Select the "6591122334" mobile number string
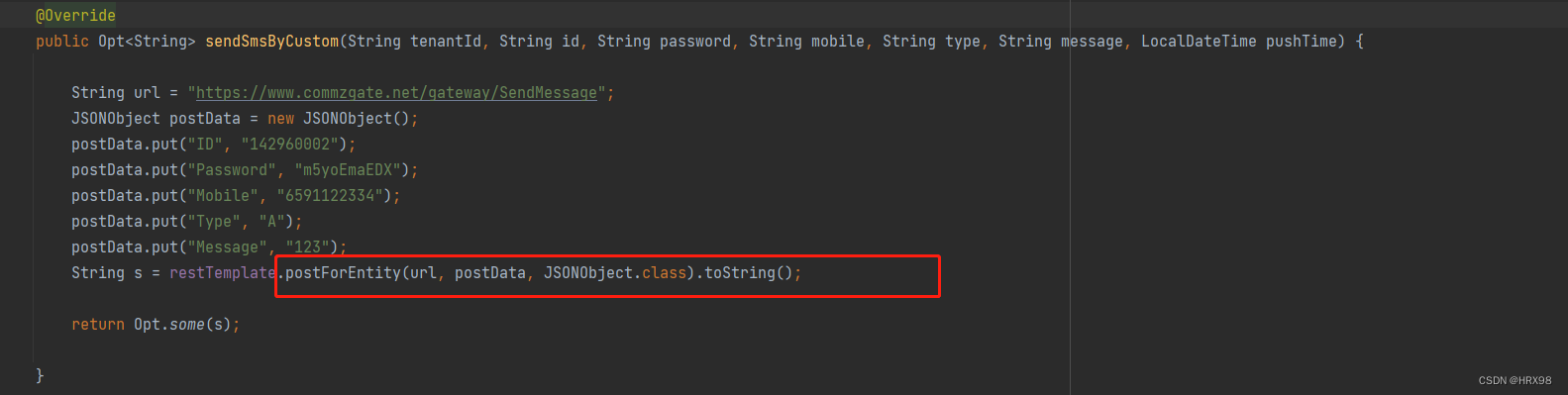Viewport: 1568px width, 395px height. tap(329, 196)
